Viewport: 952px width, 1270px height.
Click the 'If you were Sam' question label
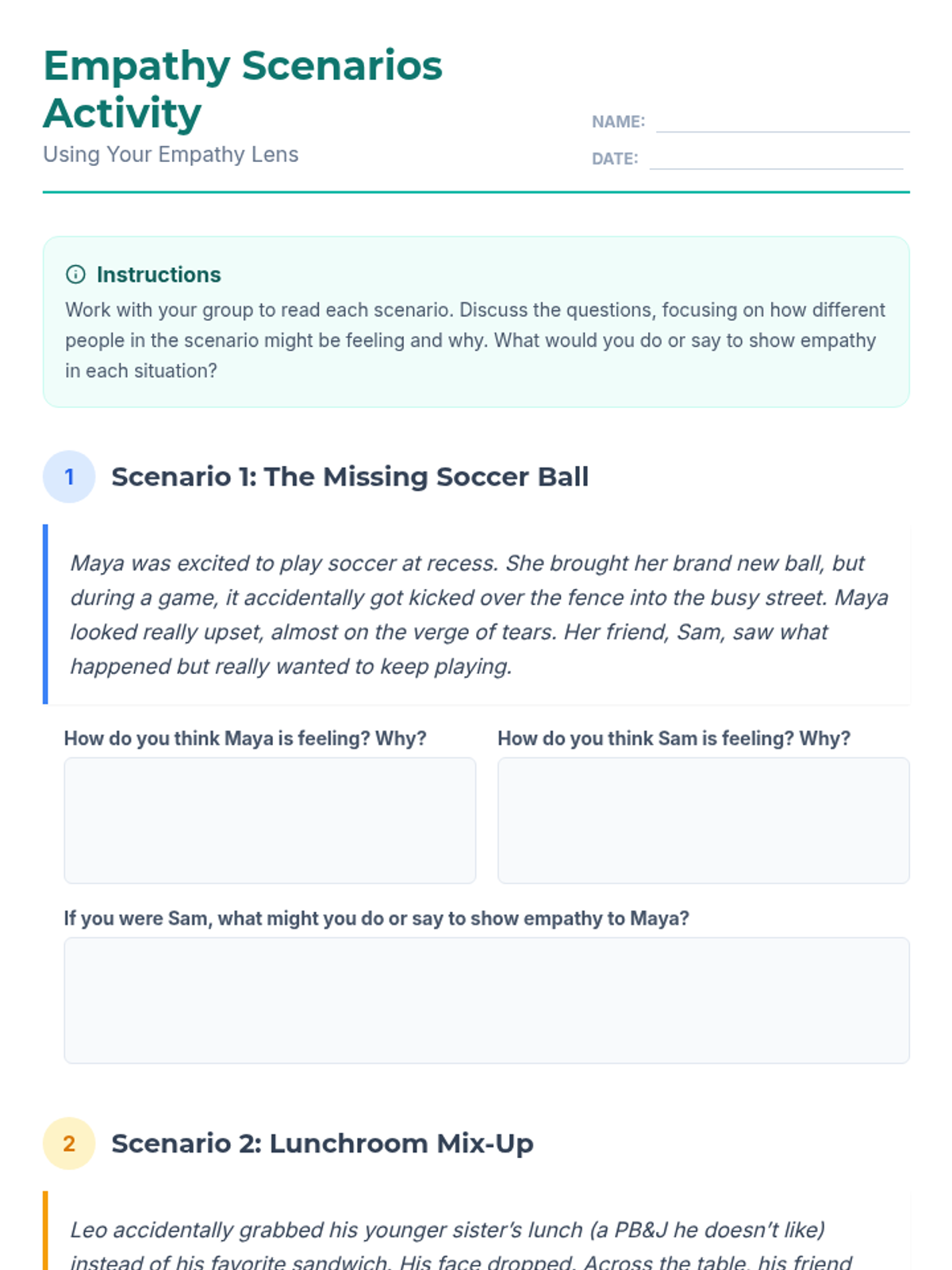point(376,918)
